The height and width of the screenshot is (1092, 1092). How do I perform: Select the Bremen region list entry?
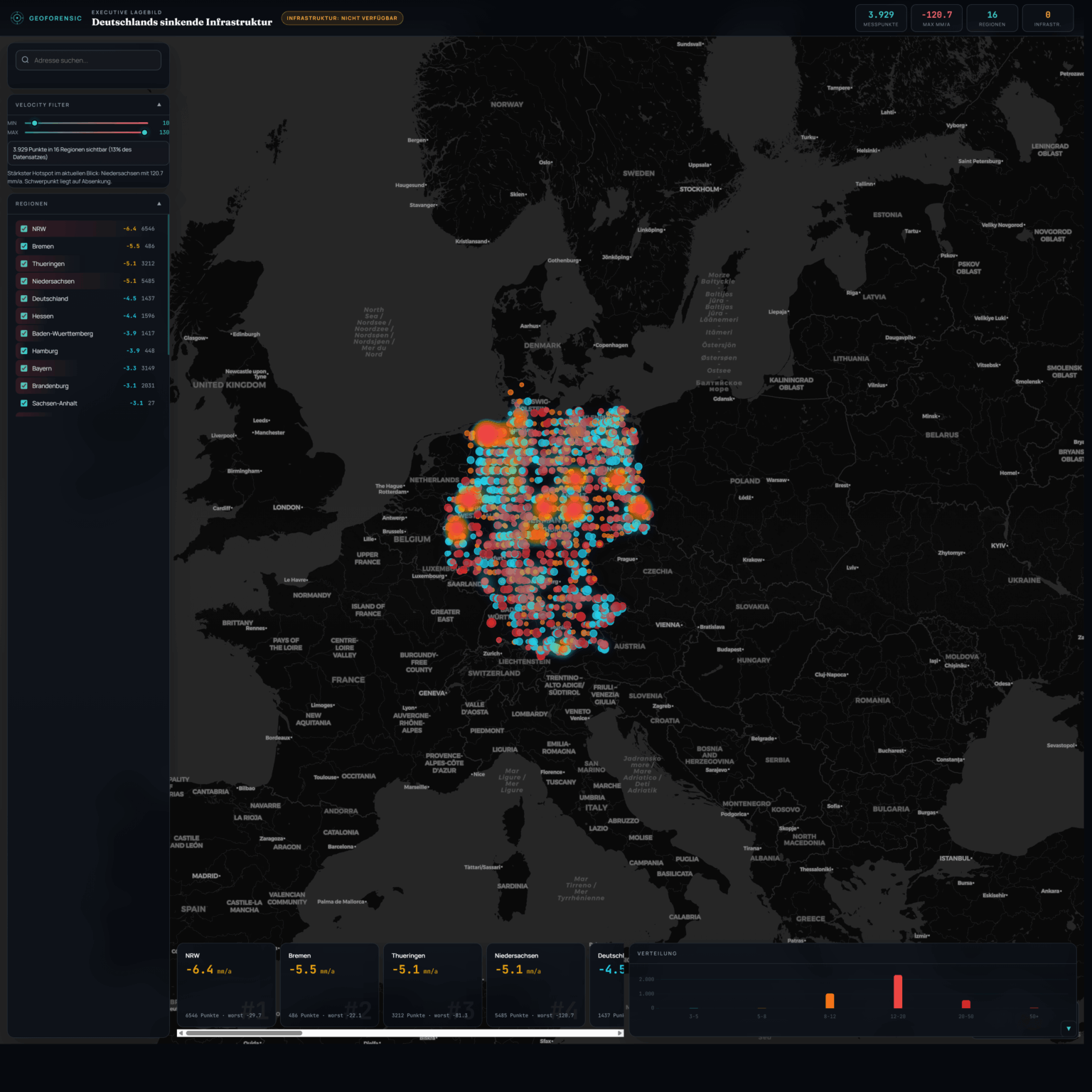click(71, 246)
